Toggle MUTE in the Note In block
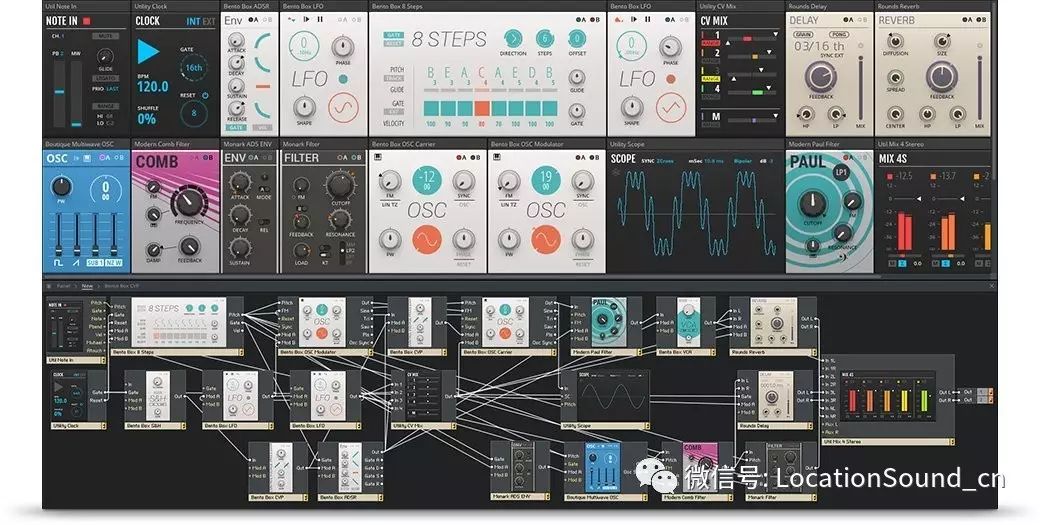The height and width of the screenshot is (525, 1040). coord(104,36)
